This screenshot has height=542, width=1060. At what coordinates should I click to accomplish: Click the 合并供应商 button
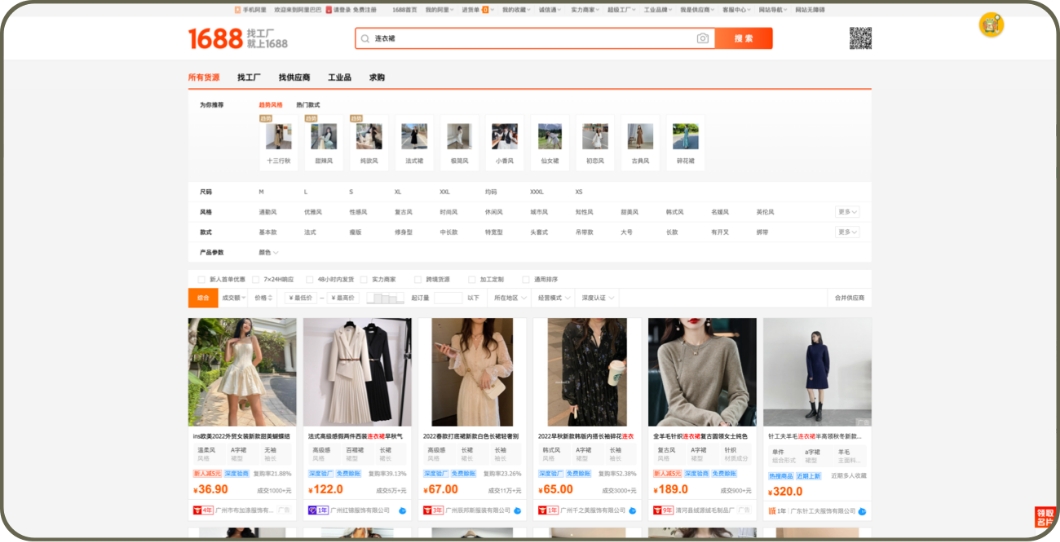(849, 297)
